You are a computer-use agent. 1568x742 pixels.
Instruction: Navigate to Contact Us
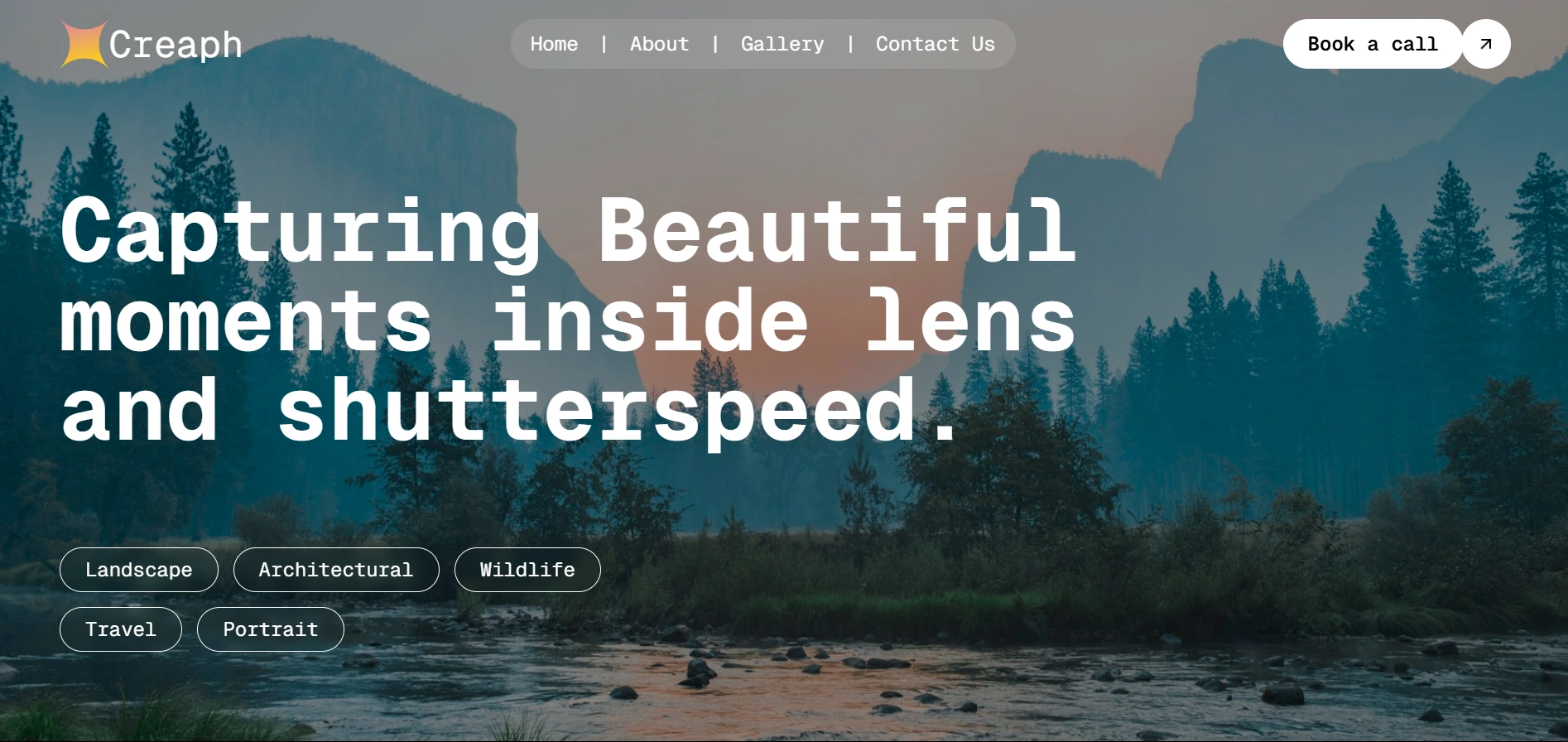click(x=936, y=44)
